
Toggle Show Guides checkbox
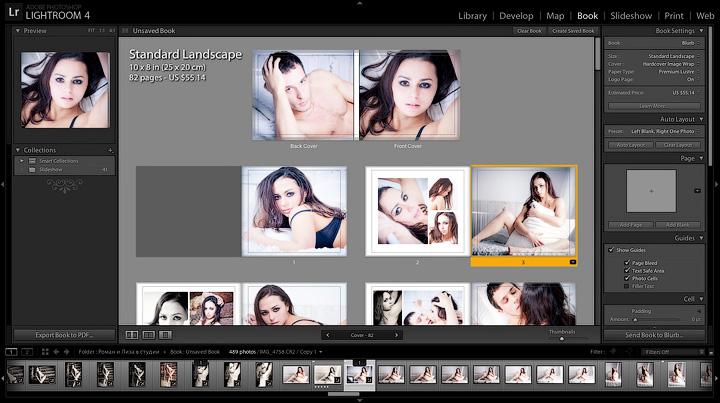click(x=611, y=249)
